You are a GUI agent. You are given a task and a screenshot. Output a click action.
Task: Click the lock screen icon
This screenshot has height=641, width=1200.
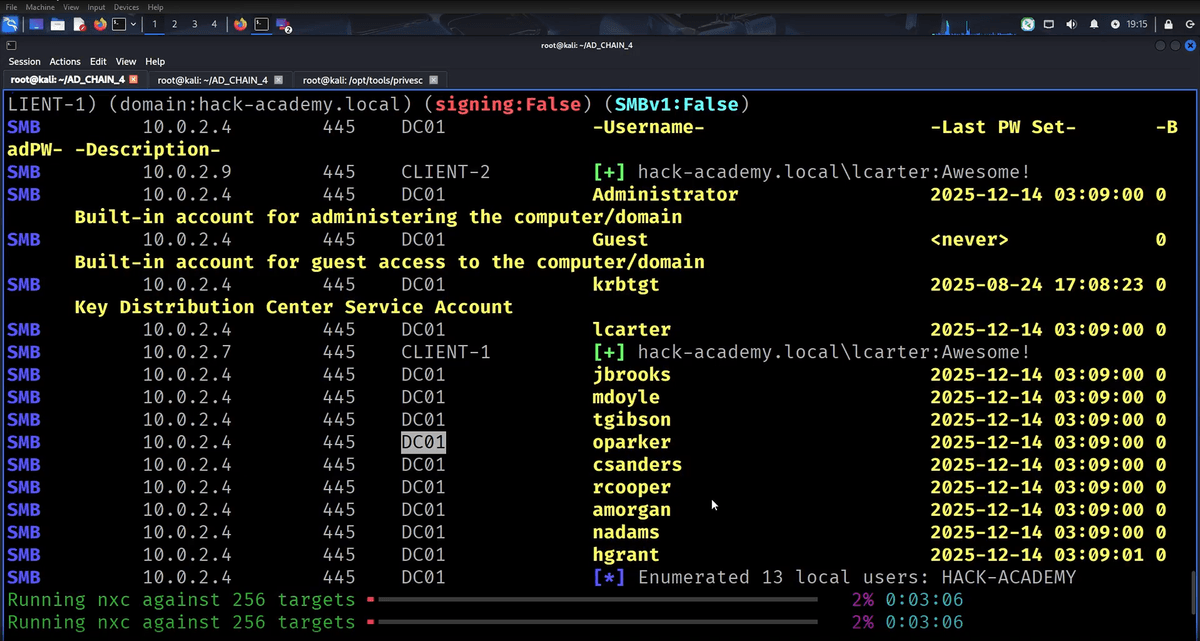tap(1167, 24)
